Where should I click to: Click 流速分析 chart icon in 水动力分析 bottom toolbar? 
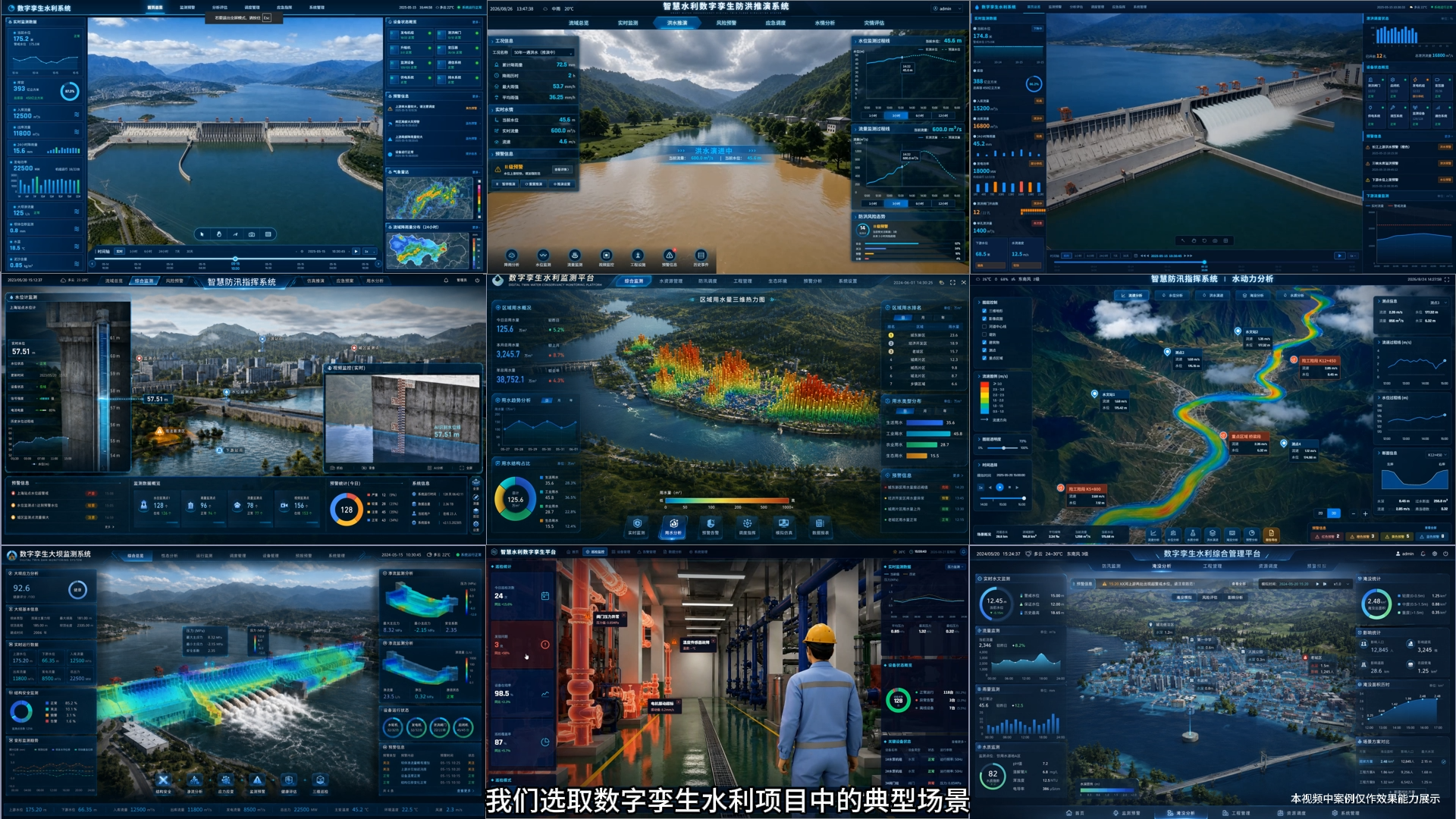(1153, 534)
